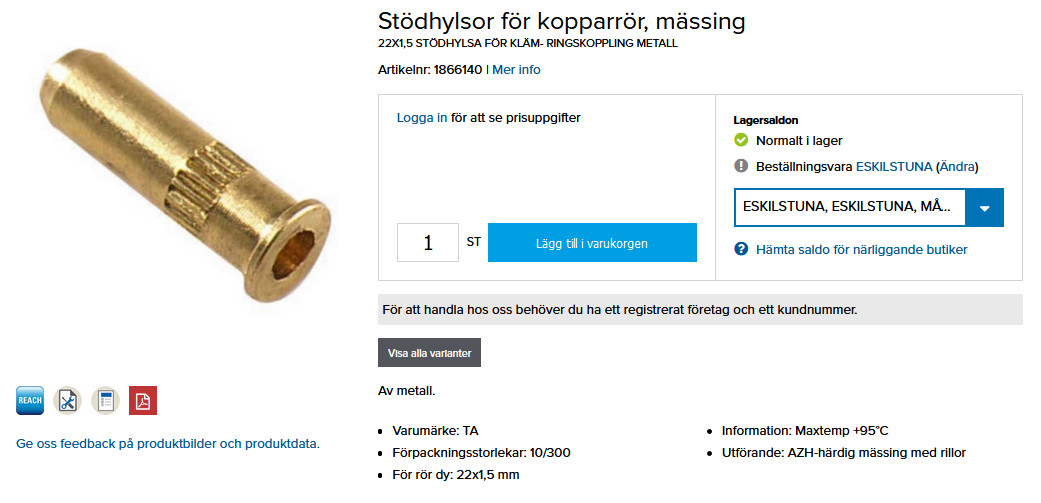Open the red PDF document icon
1041x503 pixels.
pos(143,401)
